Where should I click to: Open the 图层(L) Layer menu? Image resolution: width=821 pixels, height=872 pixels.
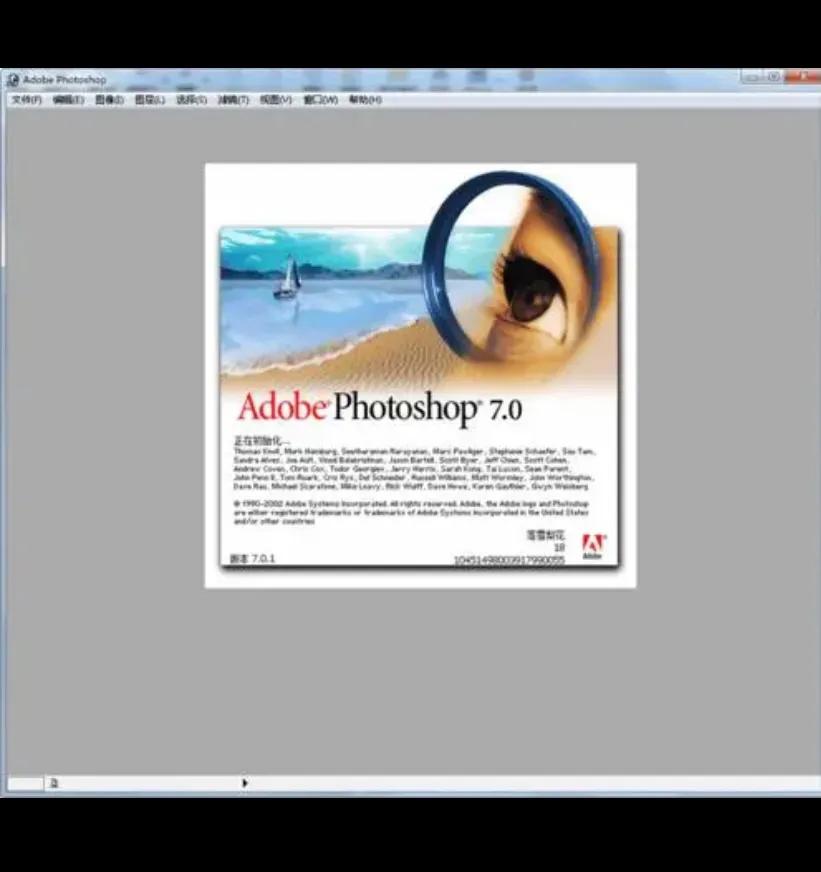pos(150,100)
